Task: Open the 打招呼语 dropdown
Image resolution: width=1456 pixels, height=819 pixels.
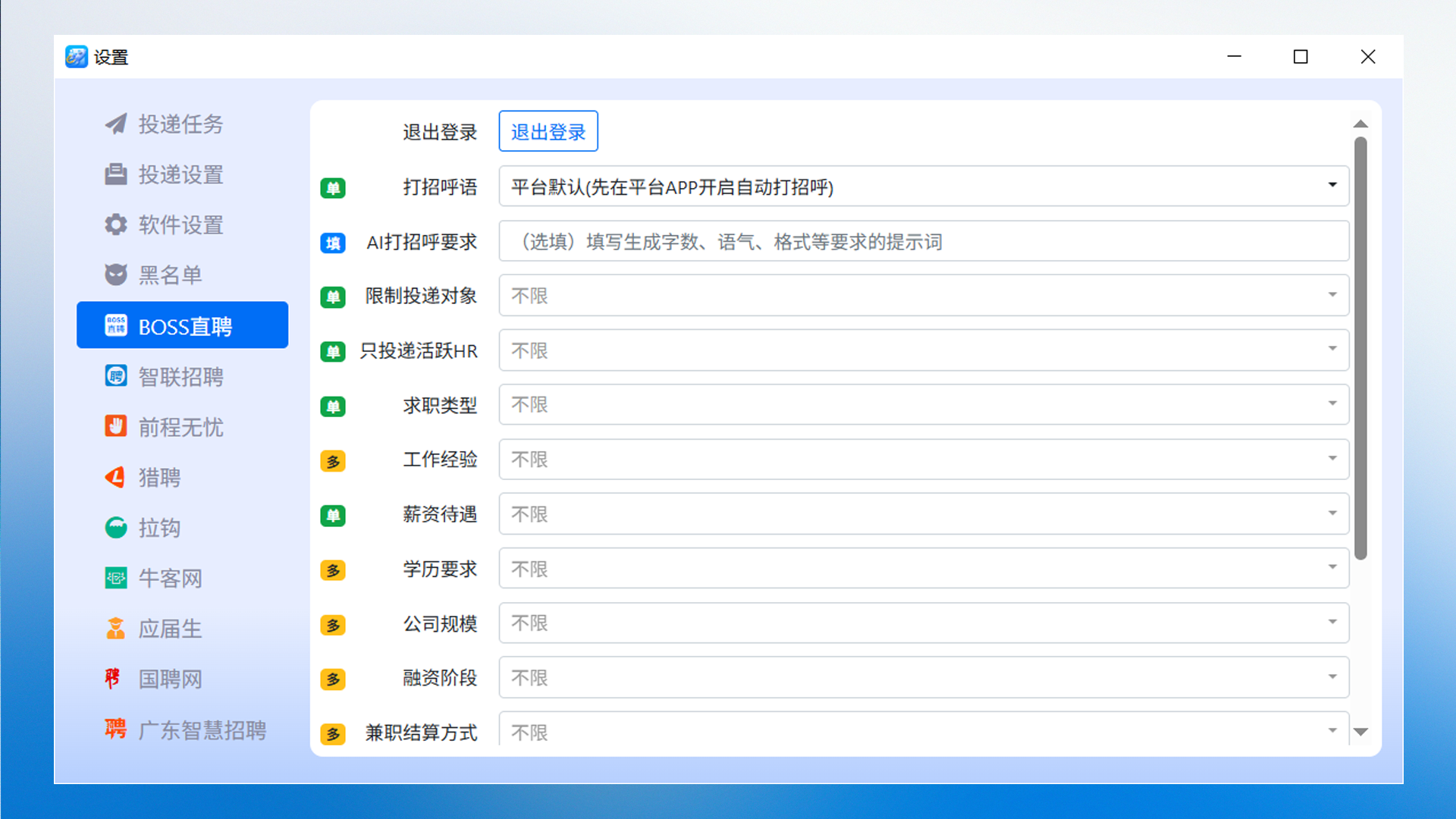Action: pos(923,187)
